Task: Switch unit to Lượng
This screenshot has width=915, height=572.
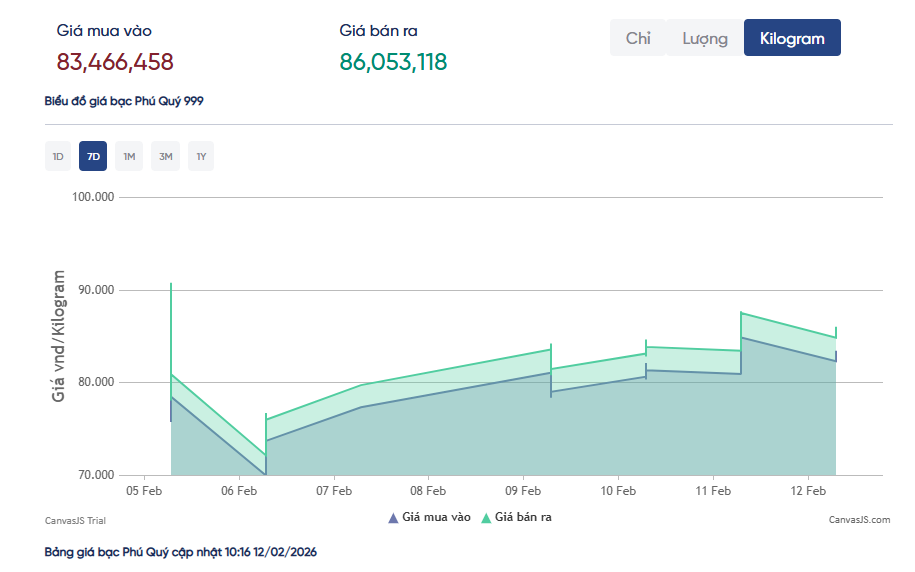Action: 705,38
